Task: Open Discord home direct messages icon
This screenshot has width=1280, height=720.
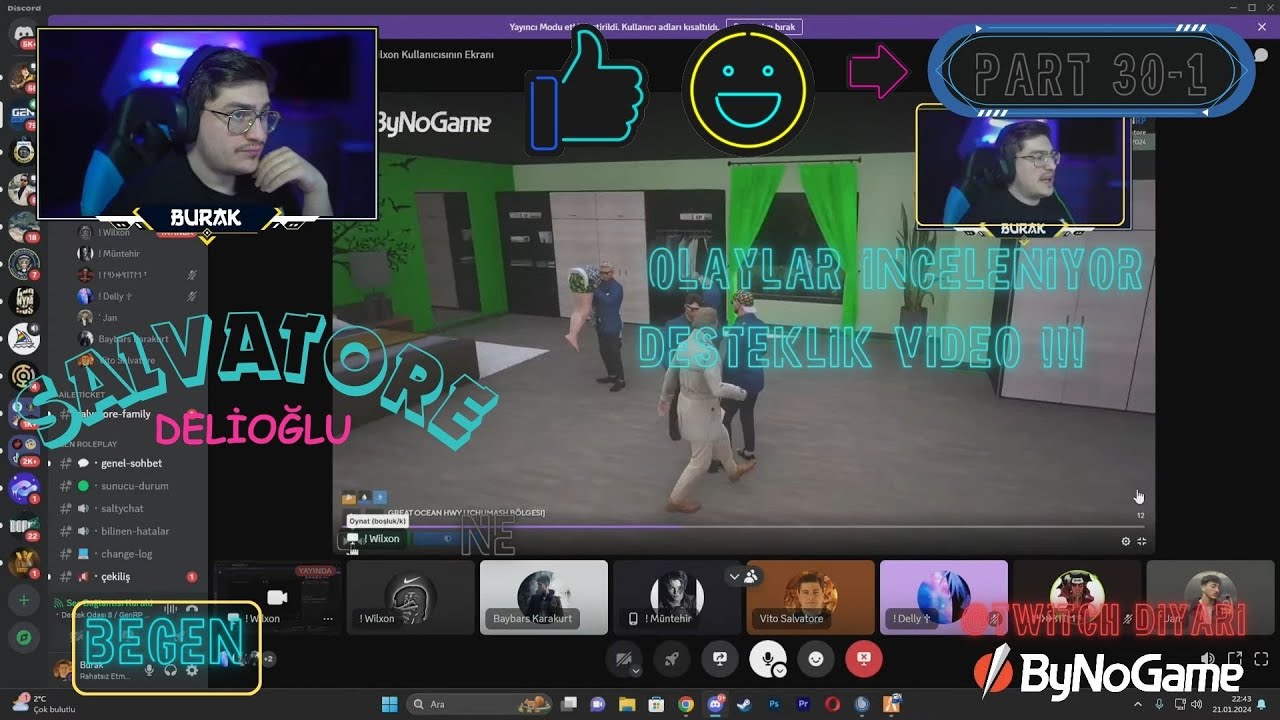Action: click(23, 34)
